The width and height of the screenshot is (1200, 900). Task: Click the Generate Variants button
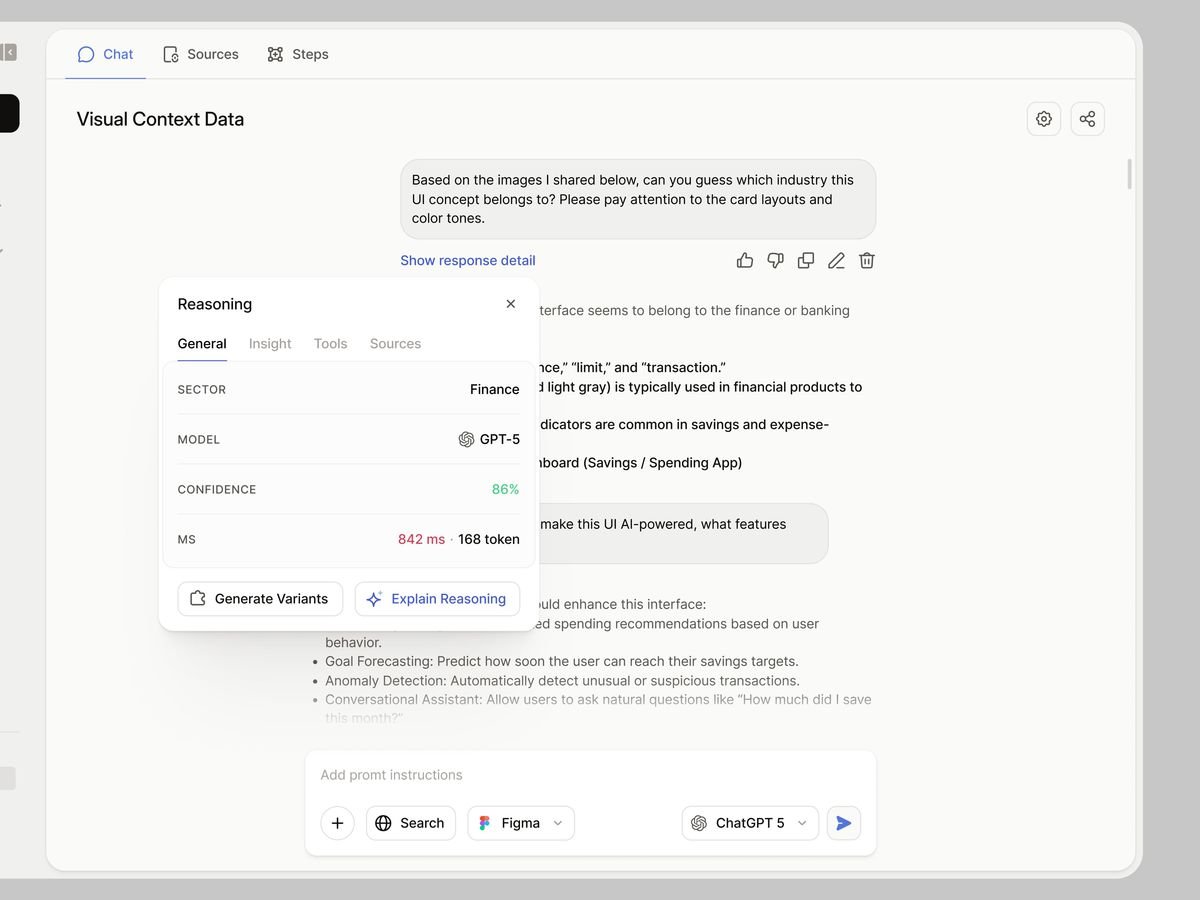pos(260,599)
